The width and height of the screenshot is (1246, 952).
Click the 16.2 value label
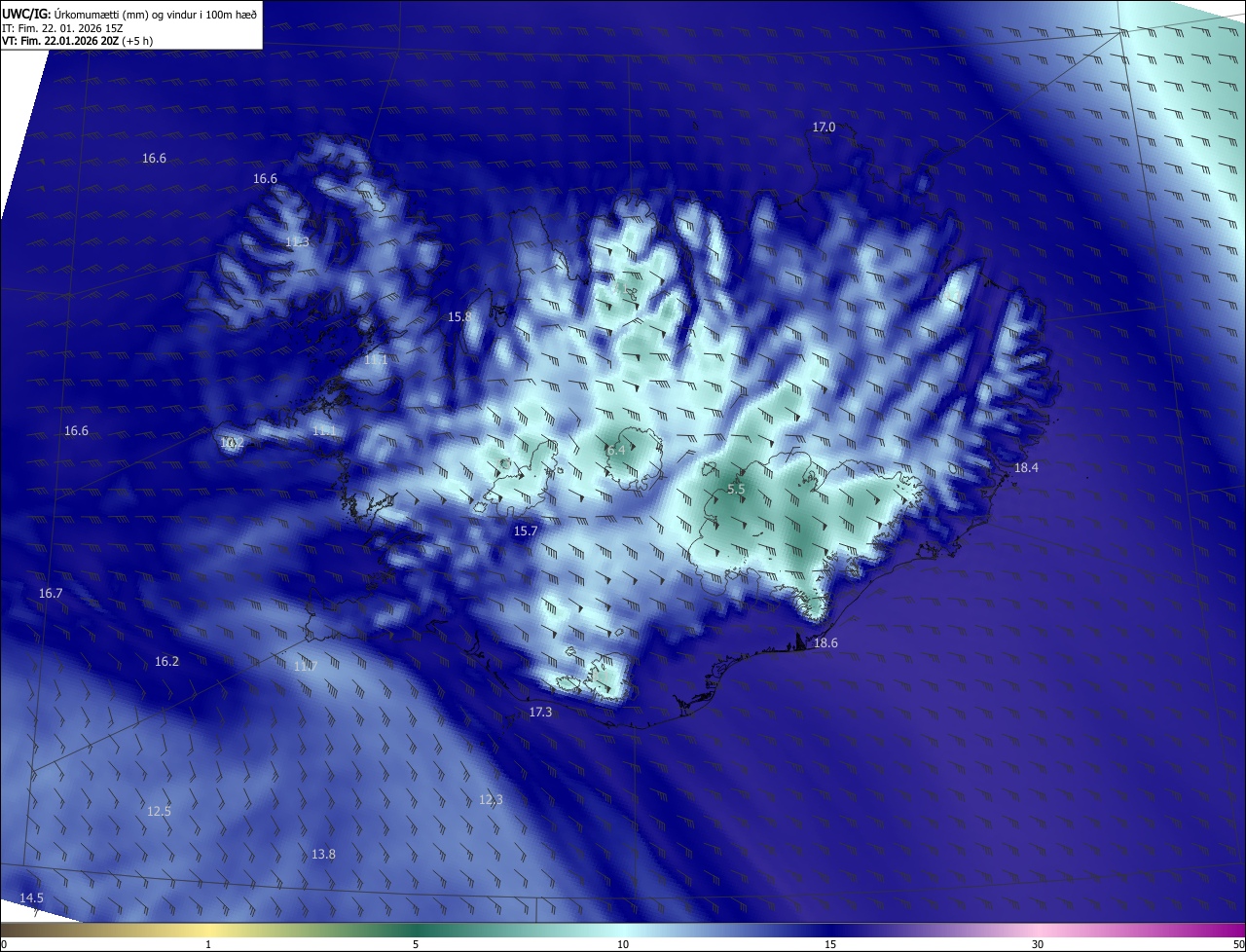click(166, 661)
